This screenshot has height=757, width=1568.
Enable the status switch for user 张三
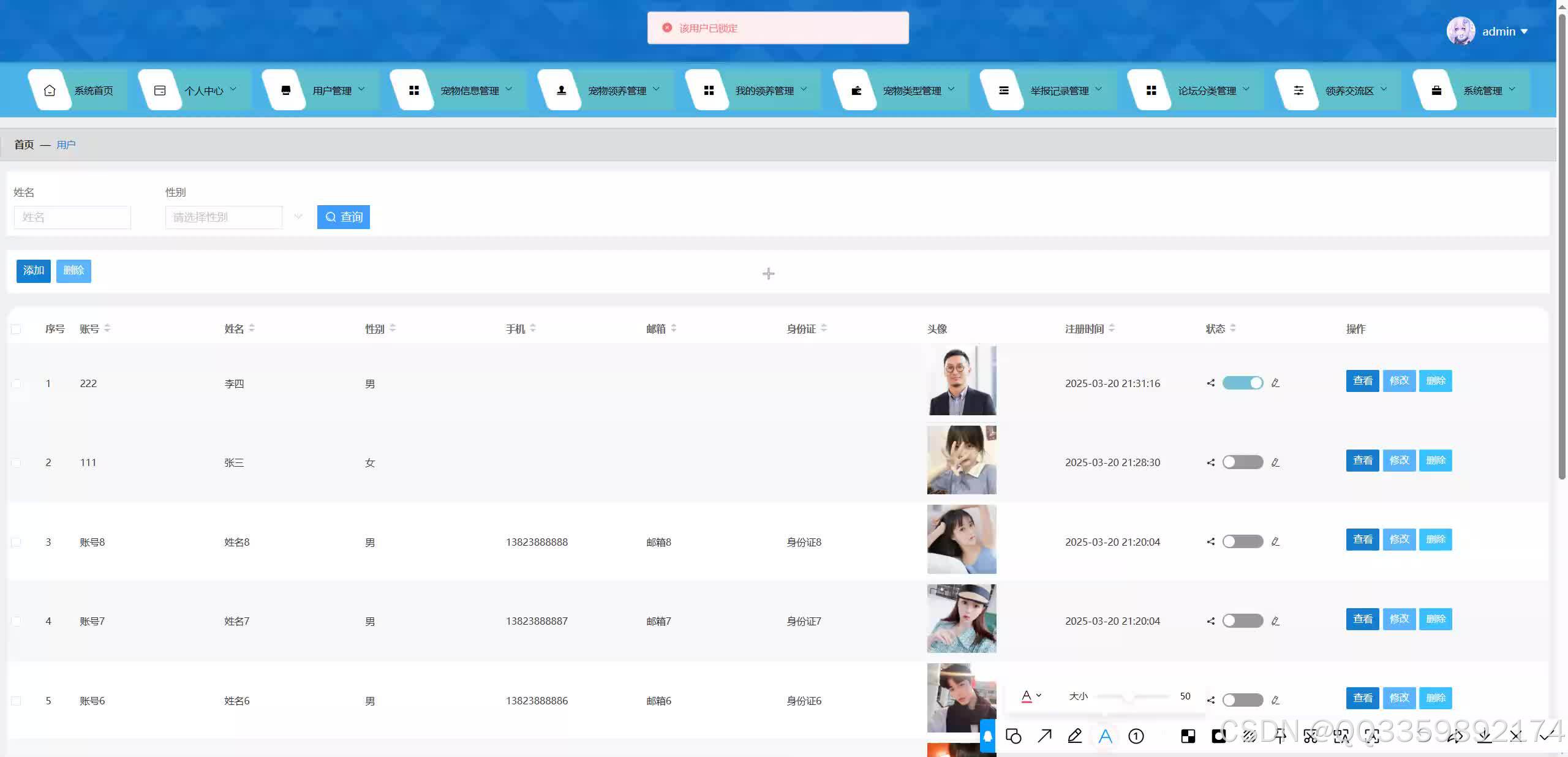[1242, 462]
